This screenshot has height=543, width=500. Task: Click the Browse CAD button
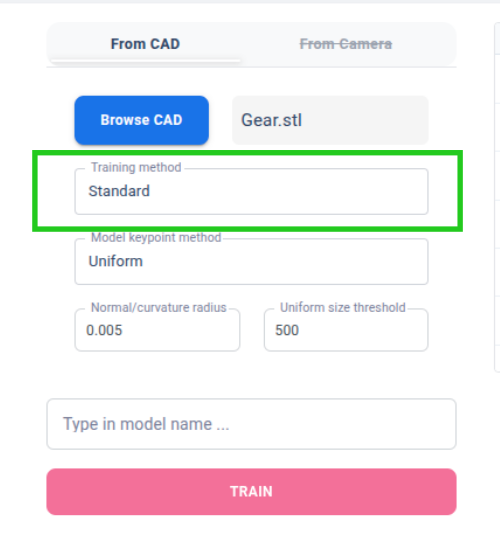click(x=142, y=120)
